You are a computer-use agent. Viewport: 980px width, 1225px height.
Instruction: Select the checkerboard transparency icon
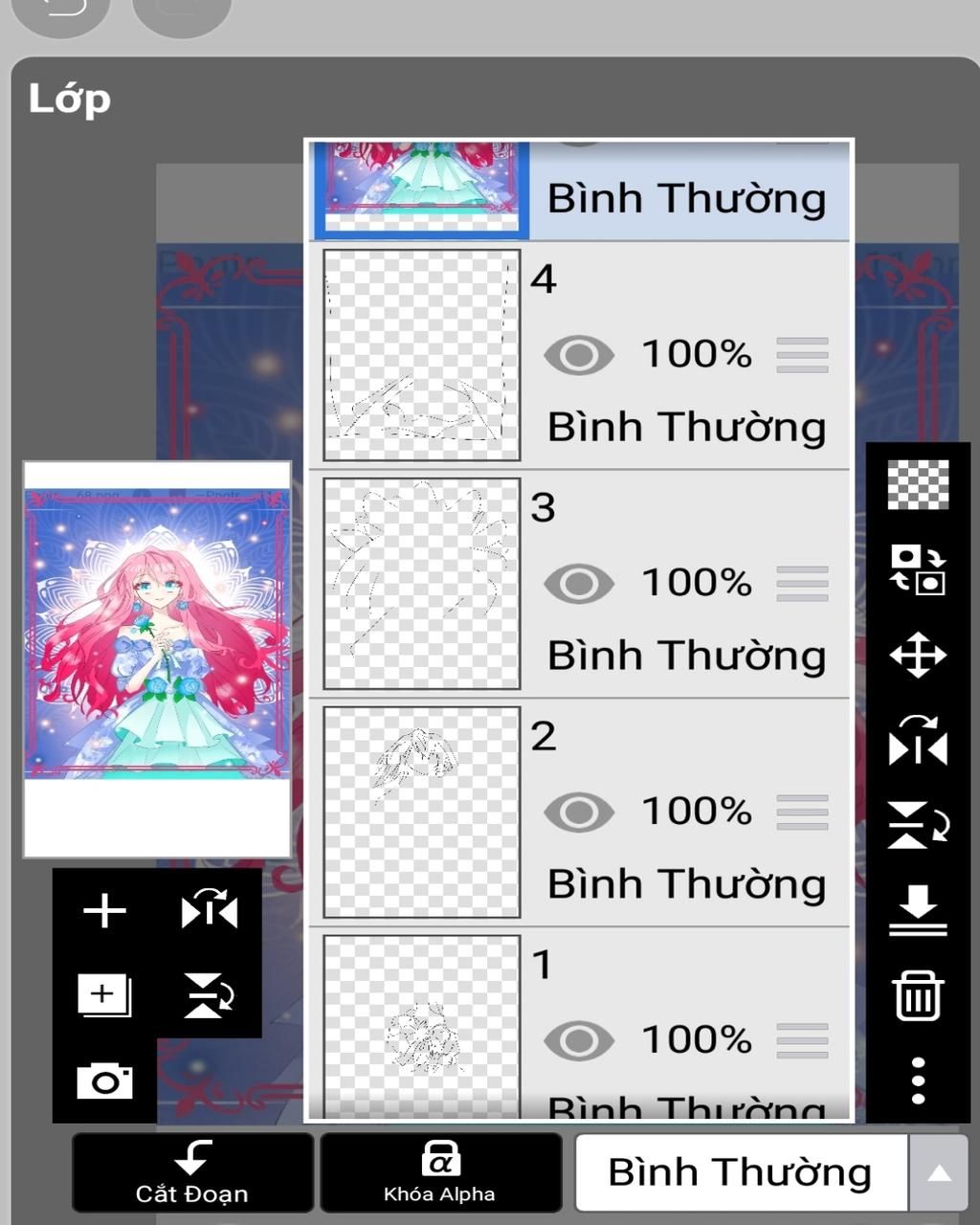tap(918, 484)
